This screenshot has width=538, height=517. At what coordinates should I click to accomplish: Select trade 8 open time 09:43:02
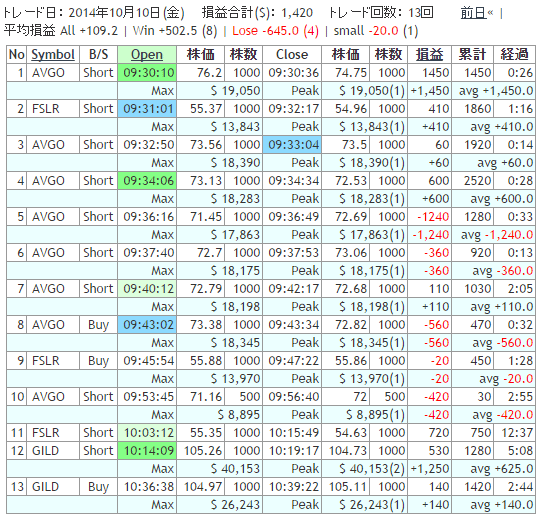point(147,325)
